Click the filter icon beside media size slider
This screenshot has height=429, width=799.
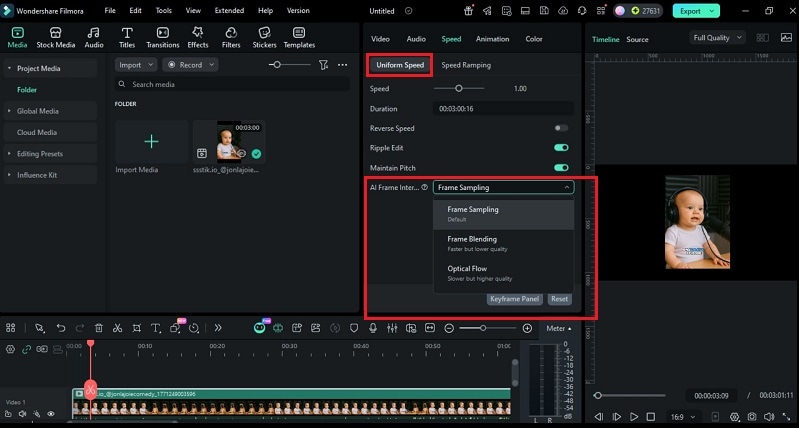[323, 64]
